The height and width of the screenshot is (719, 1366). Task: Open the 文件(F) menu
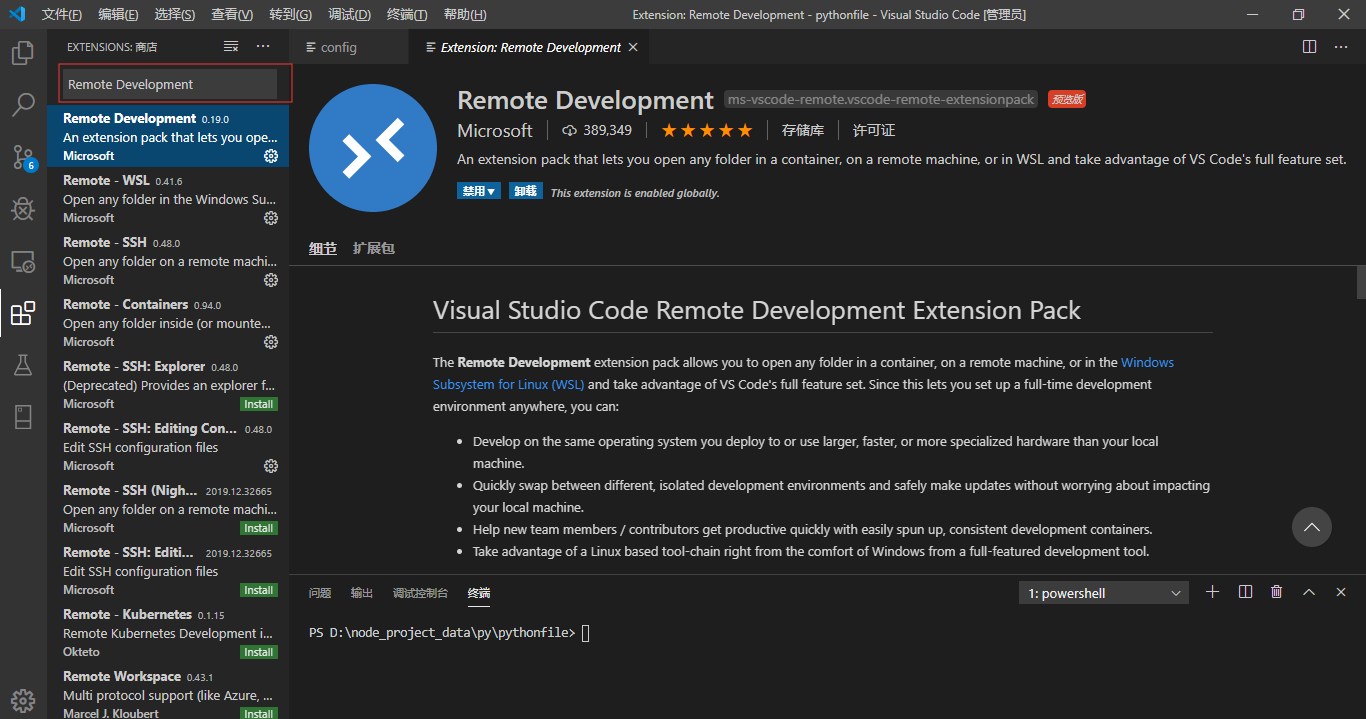[62, 14]
